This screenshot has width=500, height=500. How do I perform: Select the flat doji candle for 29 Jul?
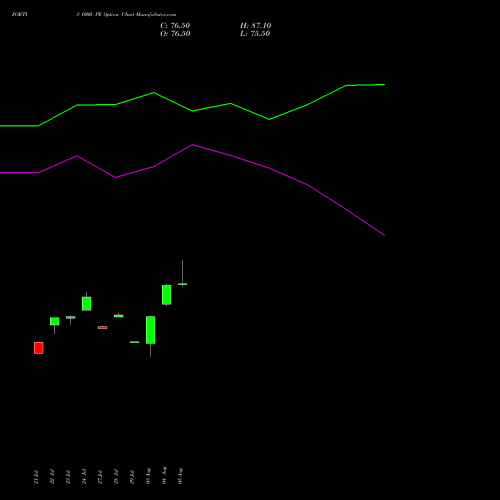point(135,342)
